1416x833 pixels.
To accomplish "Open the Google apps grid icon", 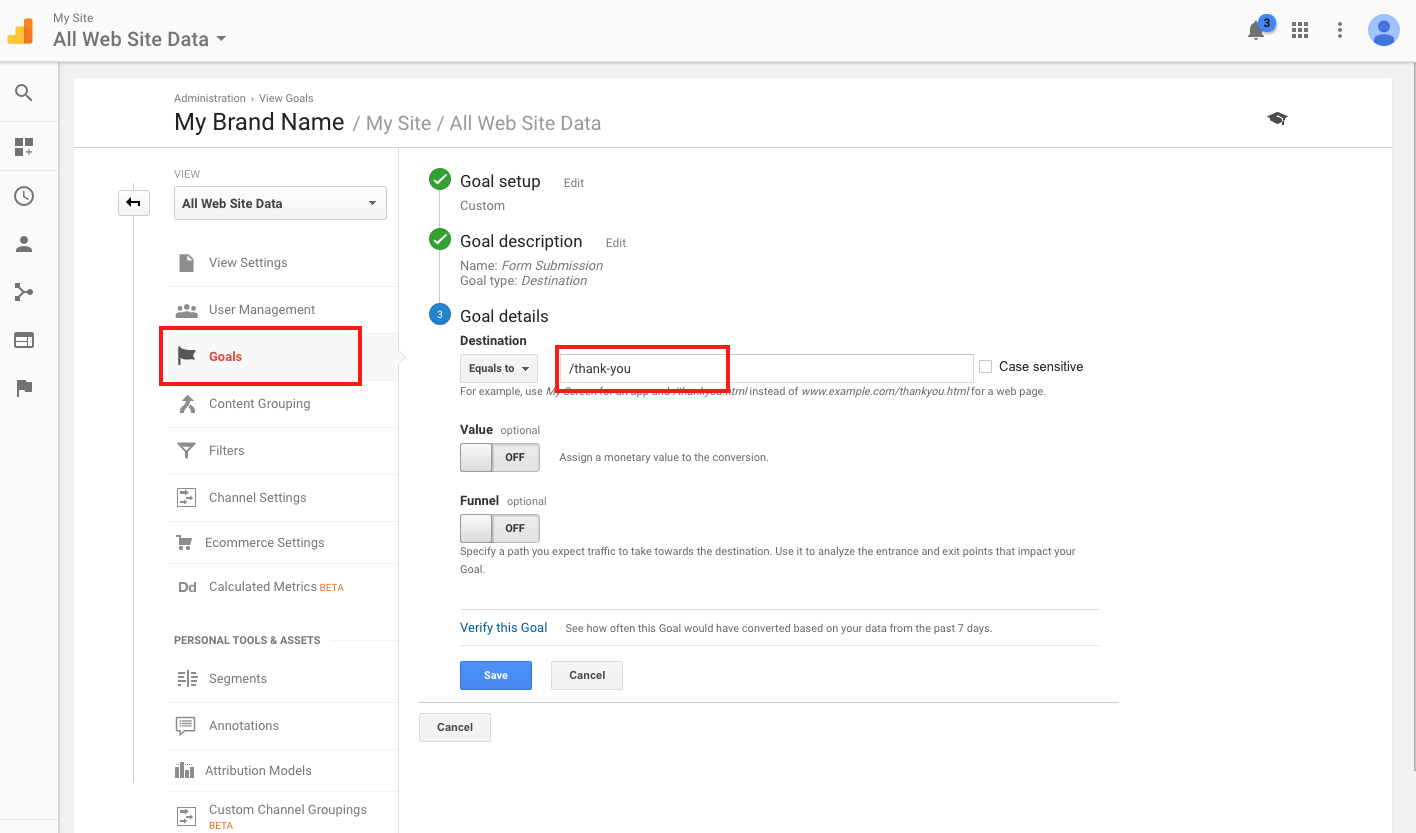I will coord(1300,30).
